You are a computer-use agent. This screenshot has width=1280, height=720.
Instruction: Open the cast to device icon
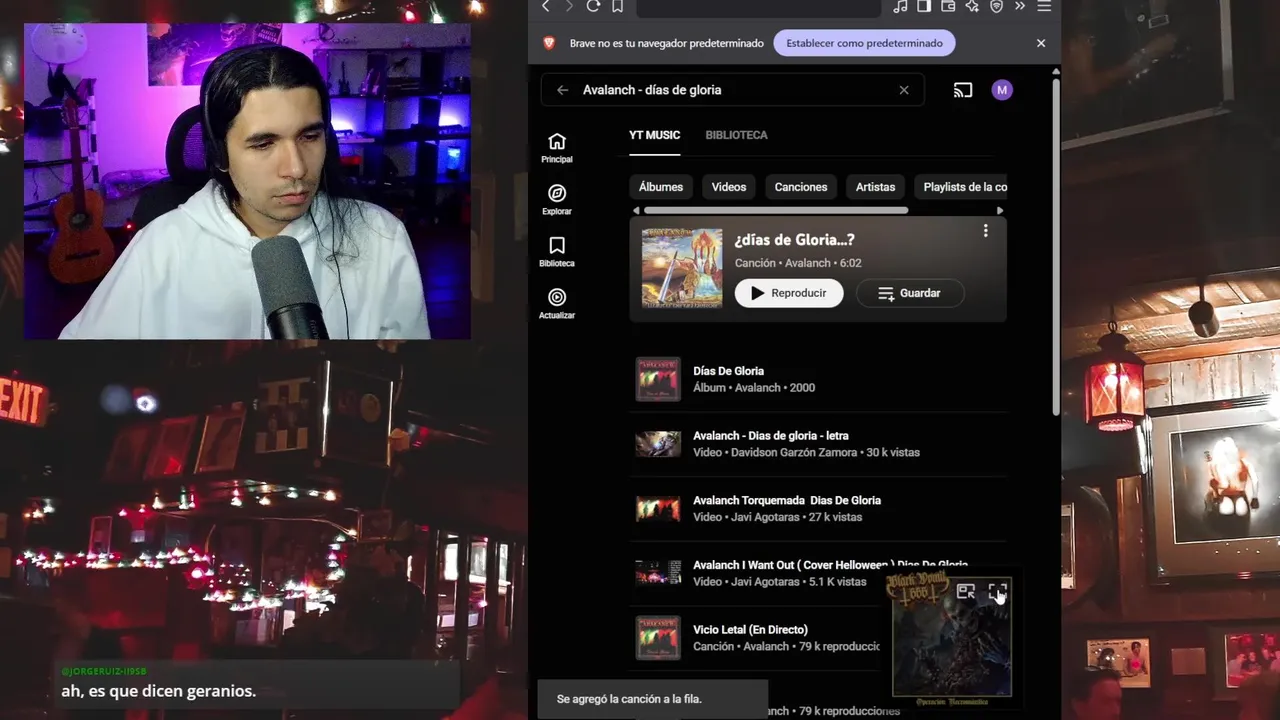tap(963, 90)
